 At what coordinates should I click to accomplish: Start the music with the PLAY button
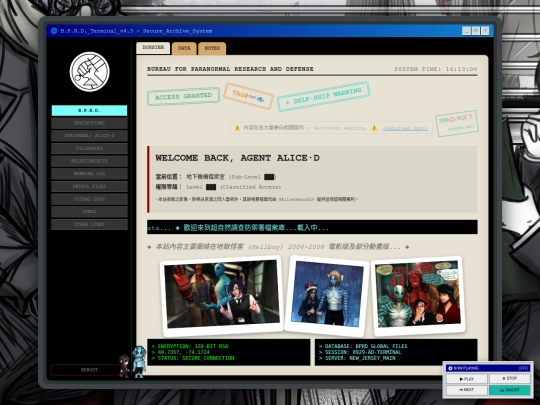pos(467,379)
